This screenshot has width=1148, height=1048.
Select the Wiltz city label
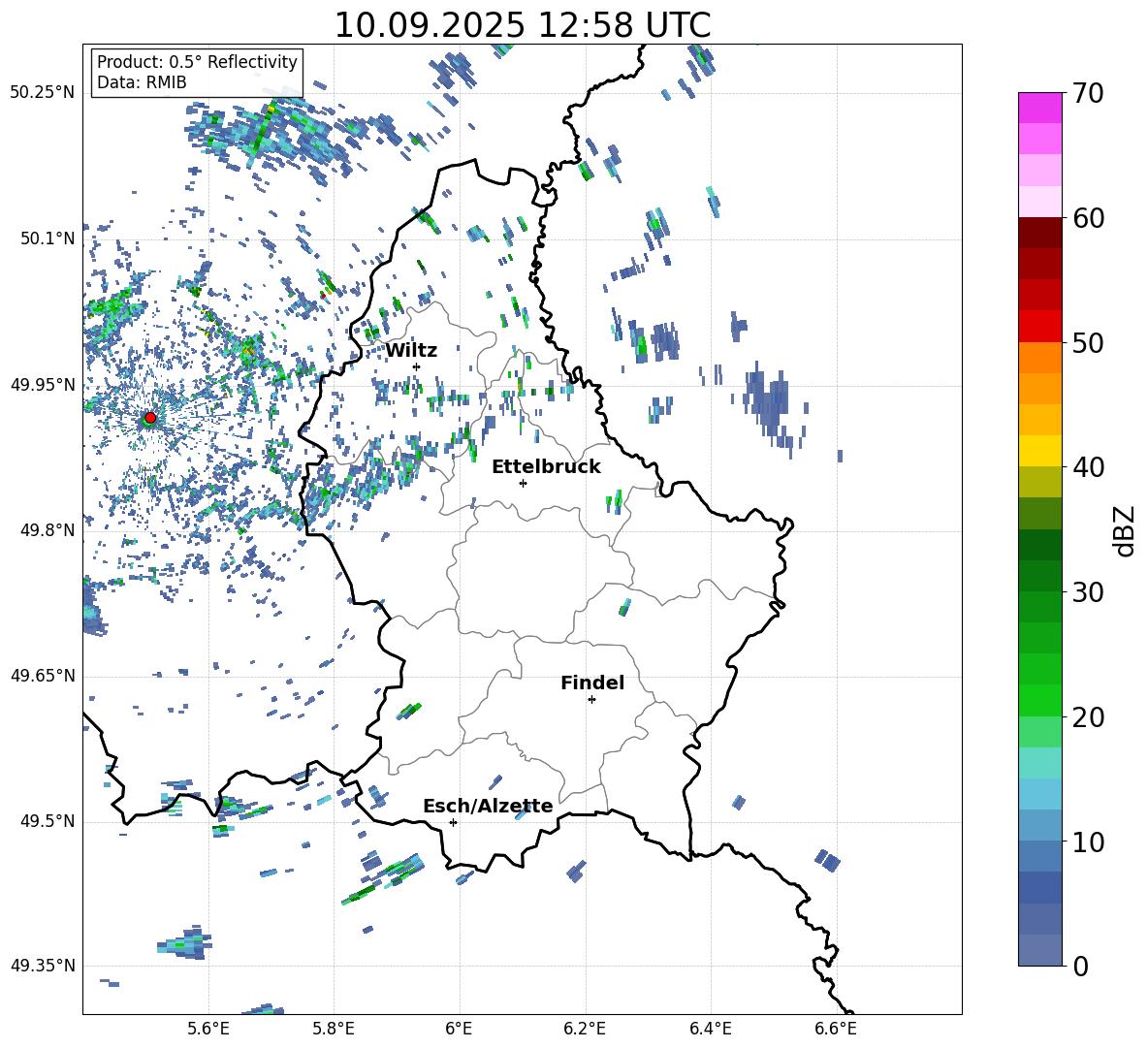click(411, 350)
